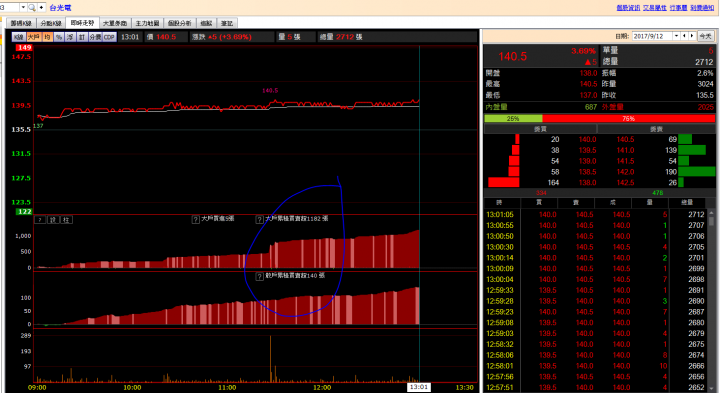This screenshot has width=720, height=393.
Task: Click the 140.5 high marker on price chart
Action: [270, 90]
